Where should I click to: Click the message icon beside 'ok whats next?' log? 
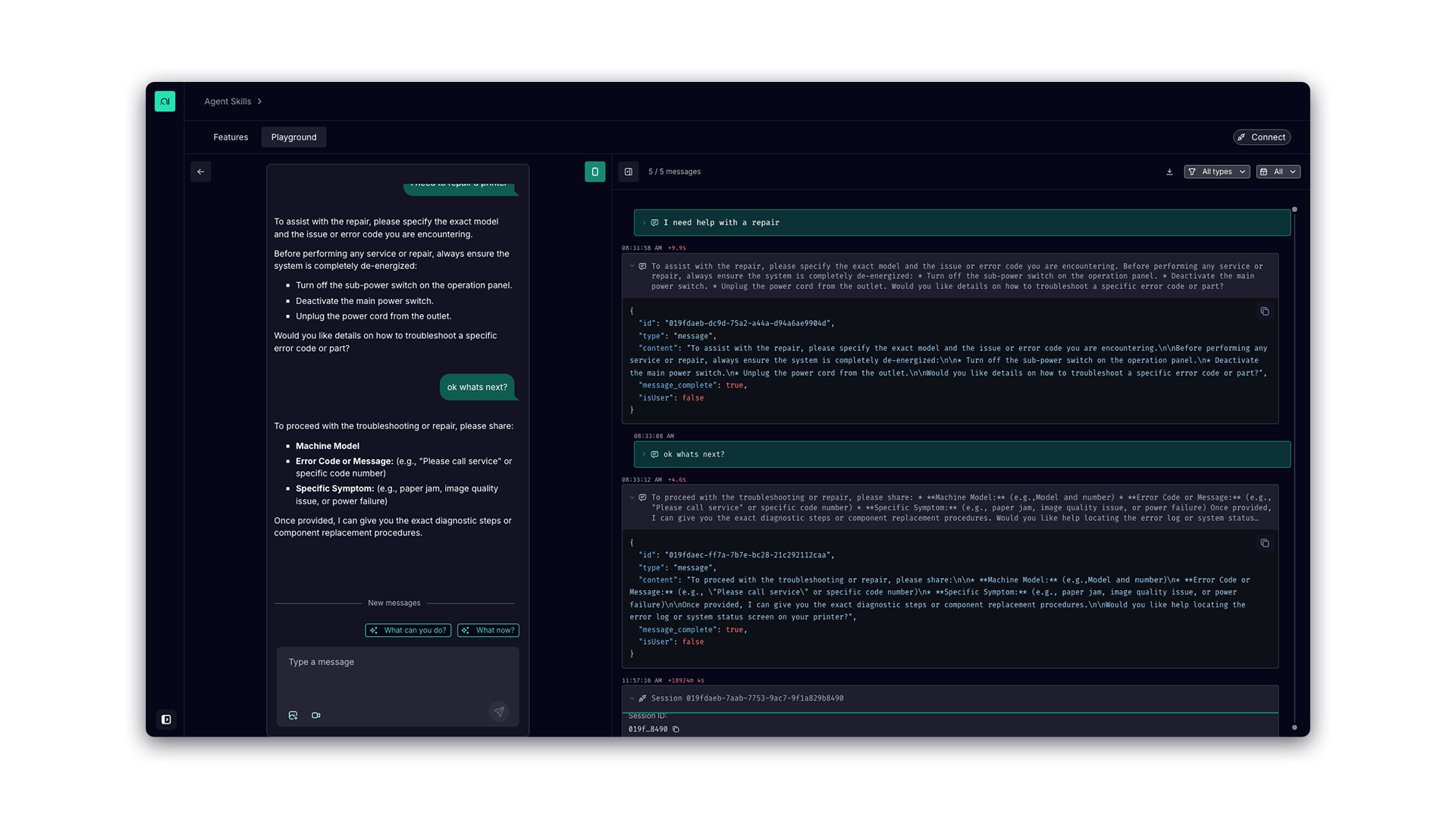coord(654,454)
